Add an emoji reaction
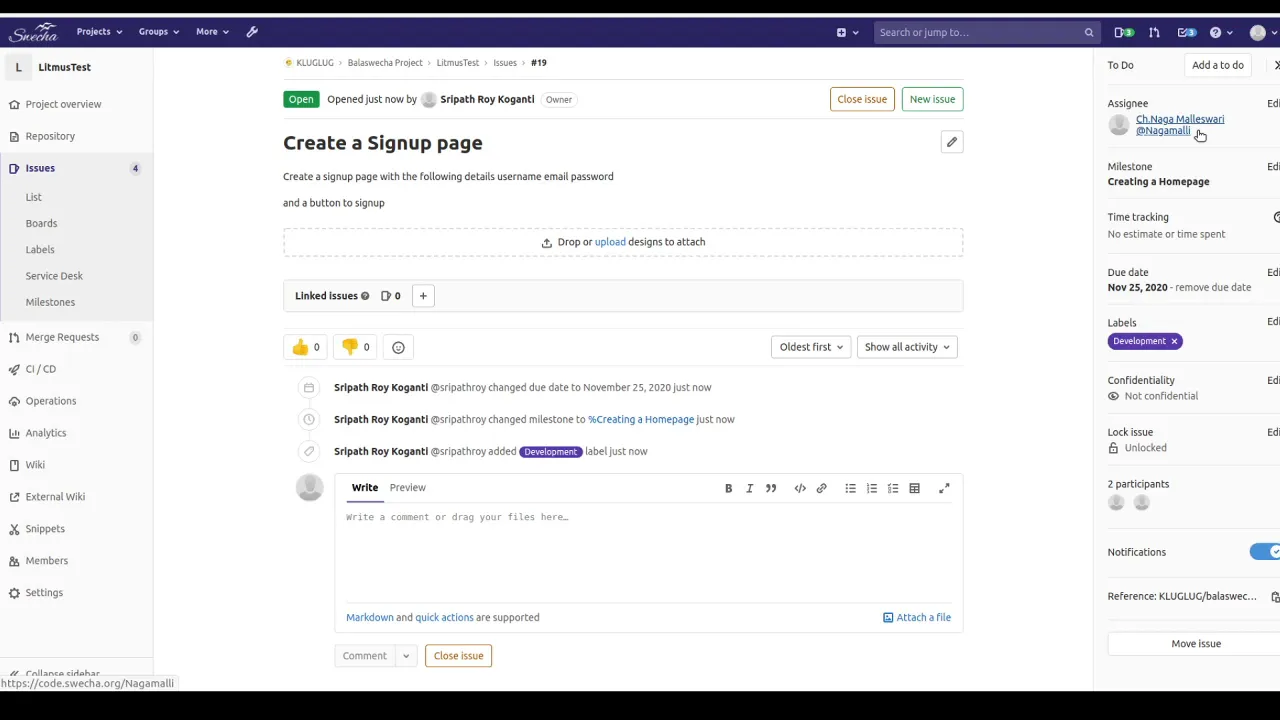1280x720 pixels. (398, 347)
